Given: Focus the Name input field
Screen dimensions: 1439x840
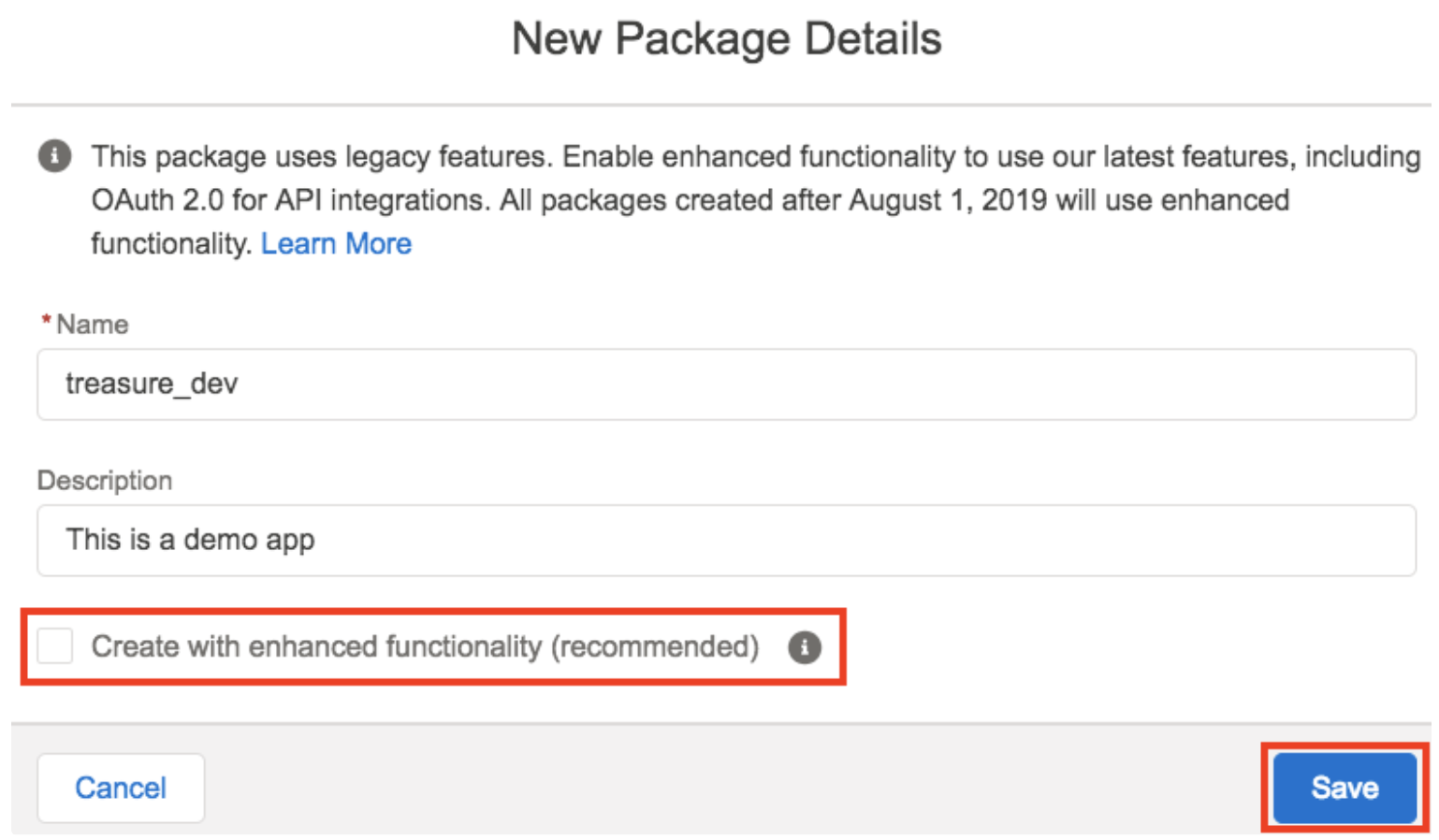Looking at the screenshot, I should tap(726, 384).
